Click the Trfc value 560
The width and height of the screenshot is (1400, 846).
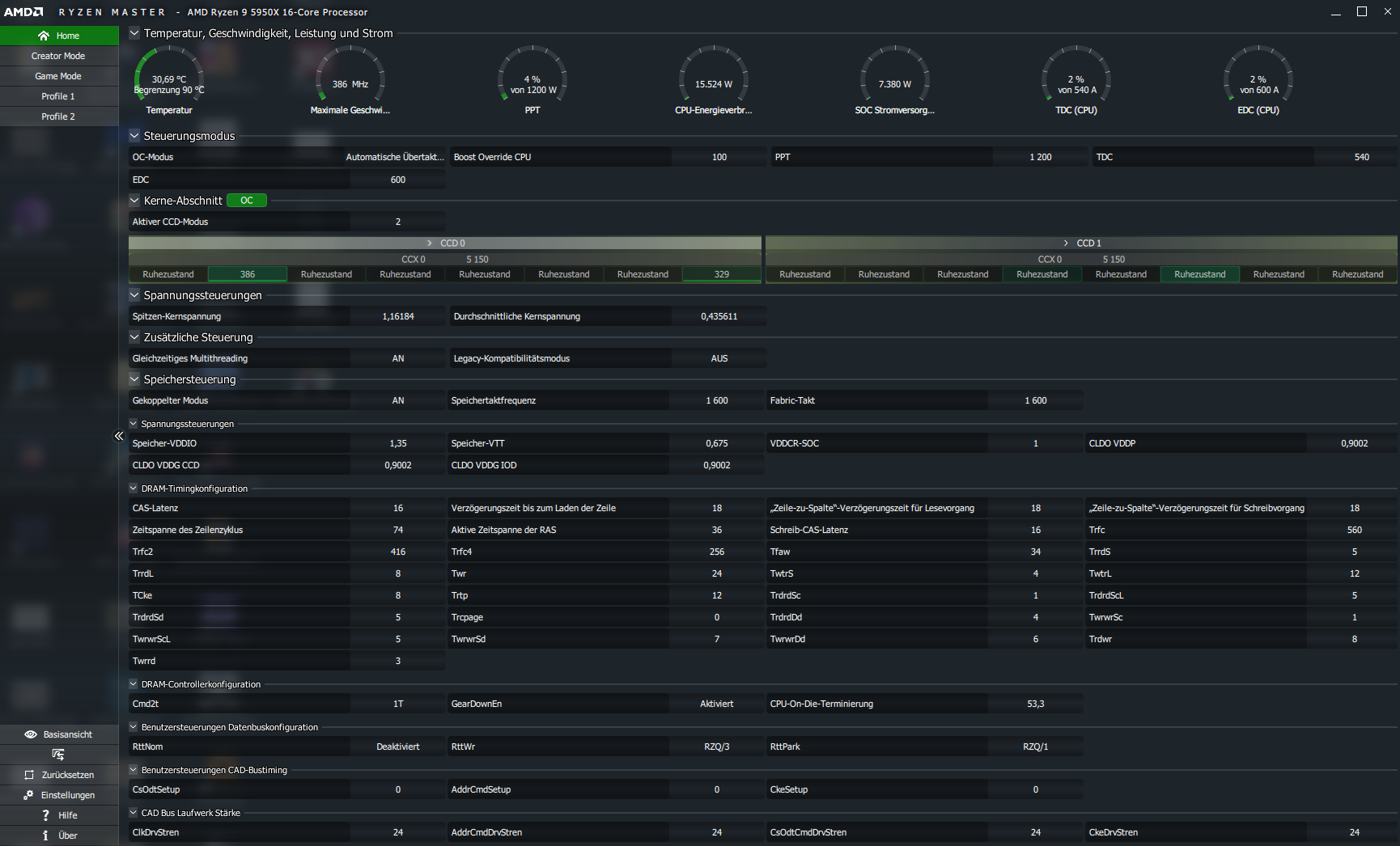(1355, 530)
